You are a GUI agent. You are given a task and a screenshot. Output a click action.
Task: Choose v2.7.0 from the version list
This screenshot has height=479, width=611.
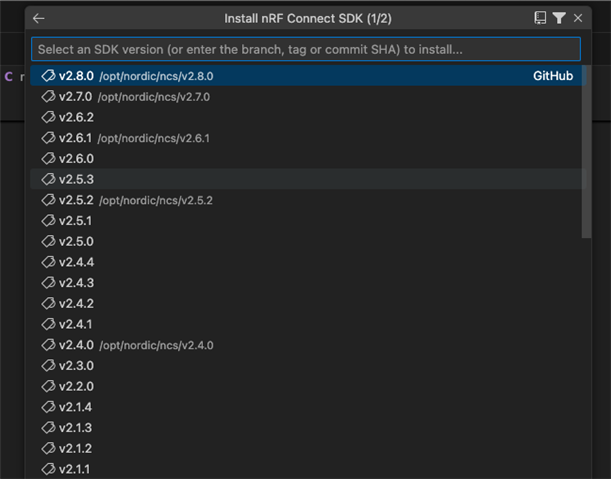(x=308, y=96)
